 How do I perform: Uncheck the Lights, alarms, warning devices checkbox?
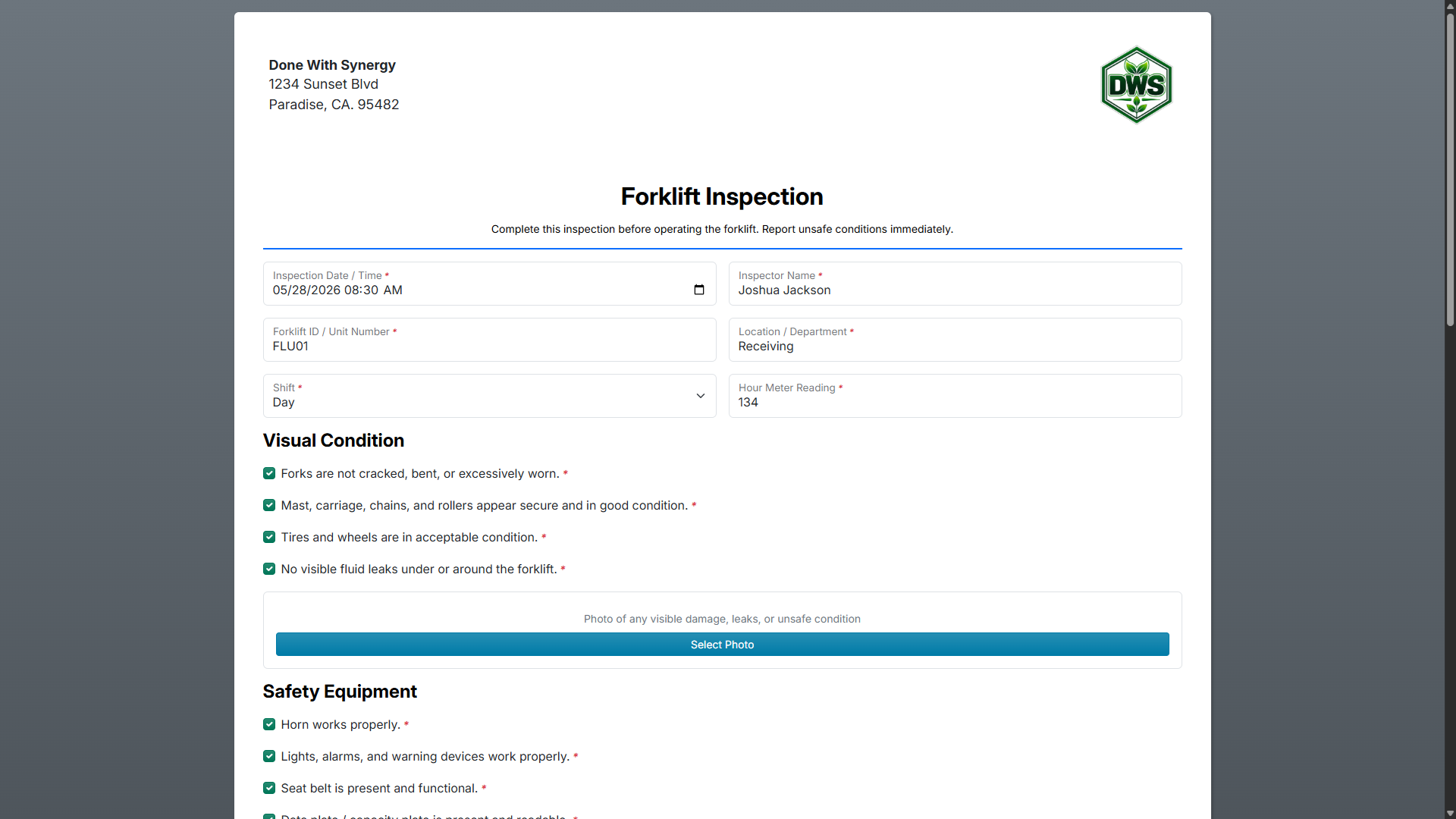click(x=269, y=756)
